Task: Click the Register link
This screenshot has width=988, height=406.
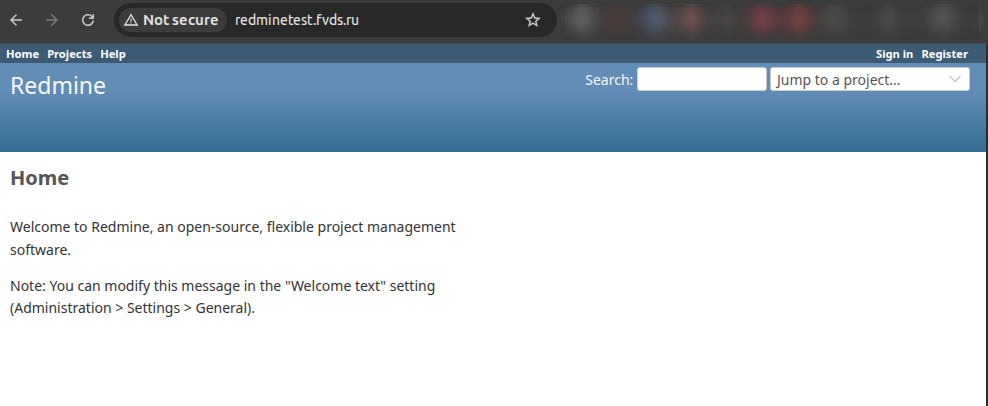Action: click(944, 54)
